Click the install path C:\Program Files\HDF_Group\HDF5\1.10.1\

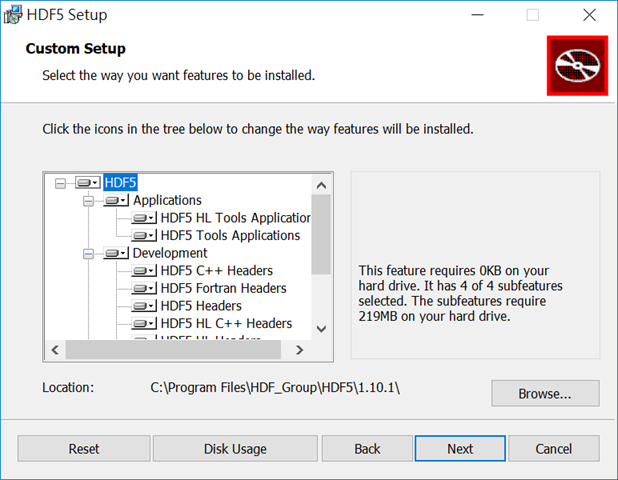[275, 388]
